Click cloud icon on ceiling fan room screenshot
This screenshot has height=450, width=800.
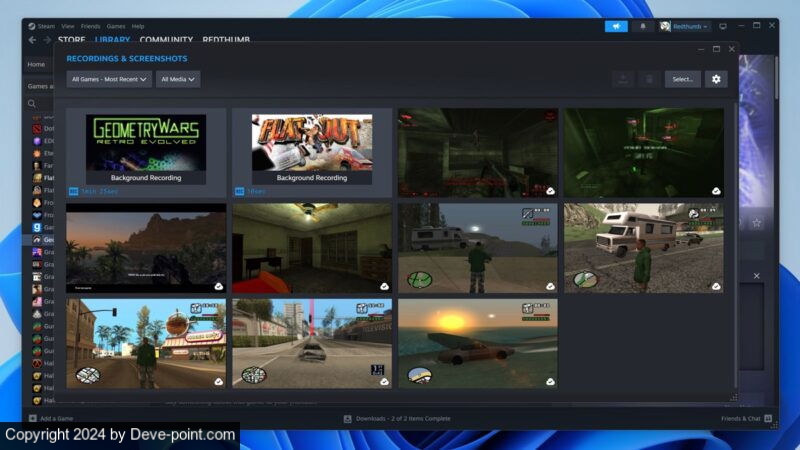point(384,286)
